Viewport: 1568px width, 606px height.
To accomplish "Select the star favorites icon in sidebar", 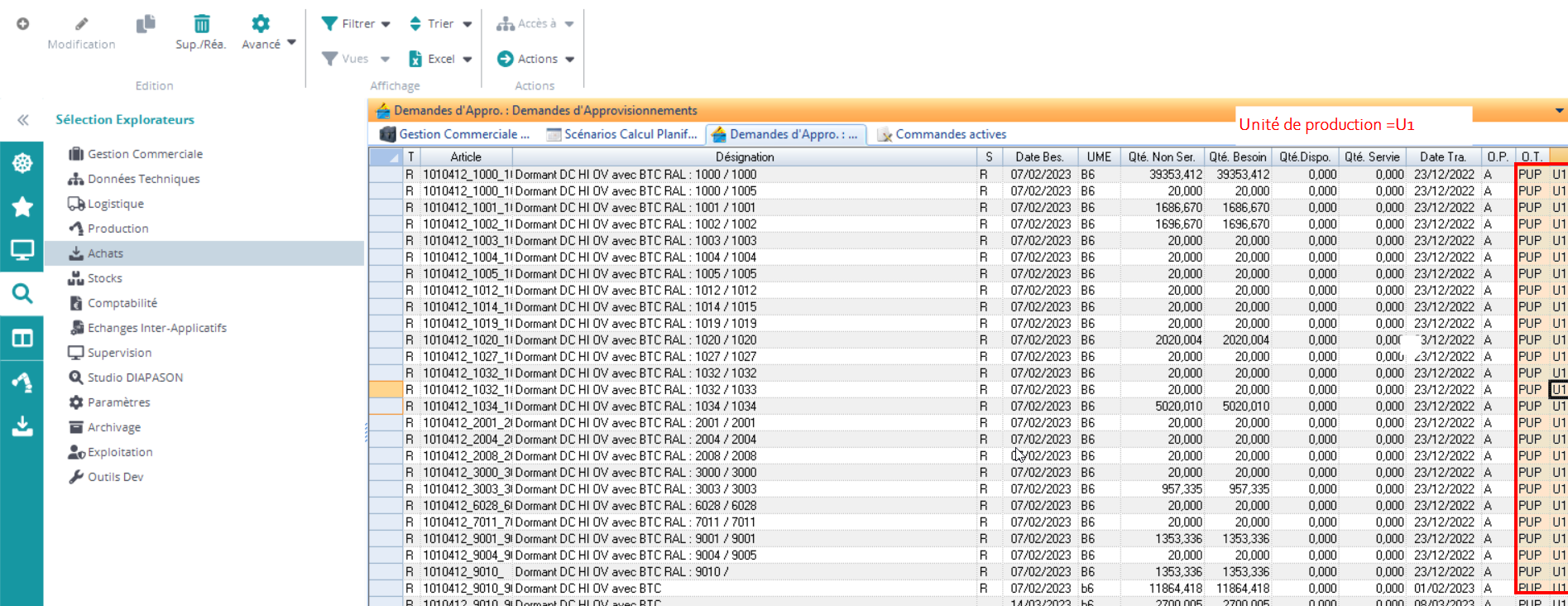I will point(22,206).
